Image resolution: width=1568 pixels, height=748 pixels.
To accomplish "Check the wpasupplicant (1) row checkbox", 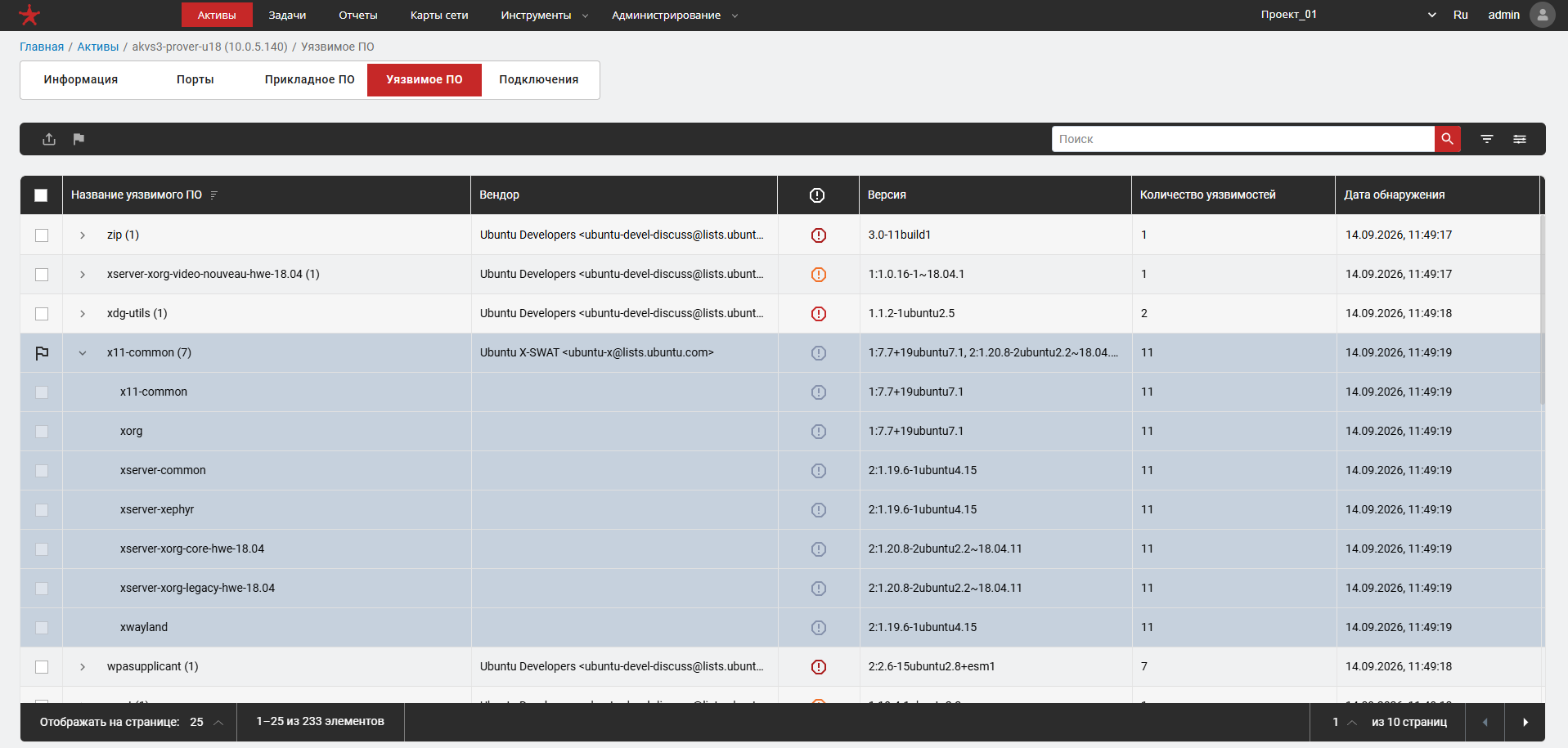I will coord(42,667).
